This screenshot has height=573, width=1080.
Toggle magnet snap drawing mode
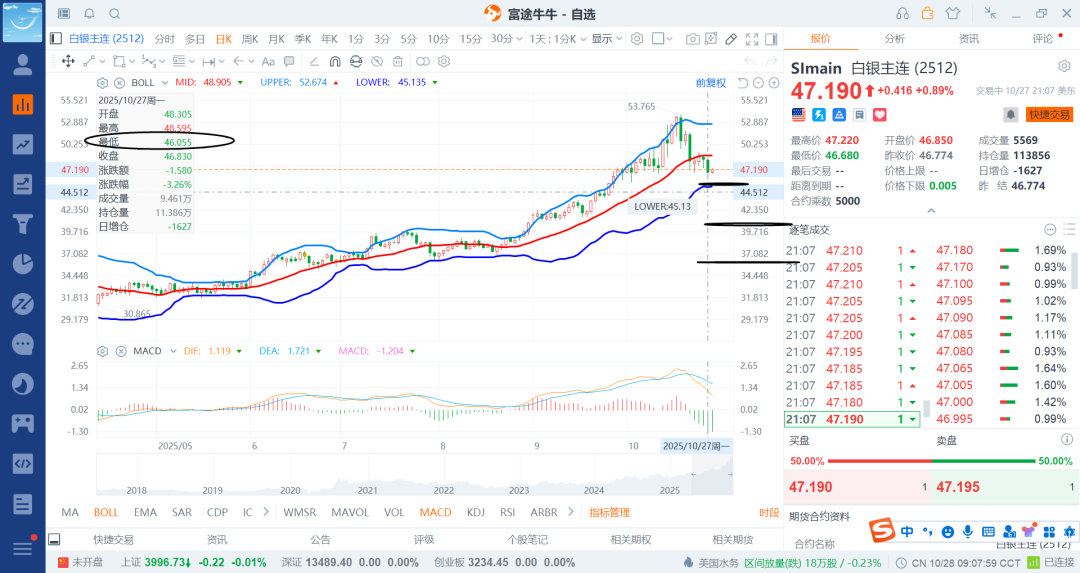click(335, 61)
